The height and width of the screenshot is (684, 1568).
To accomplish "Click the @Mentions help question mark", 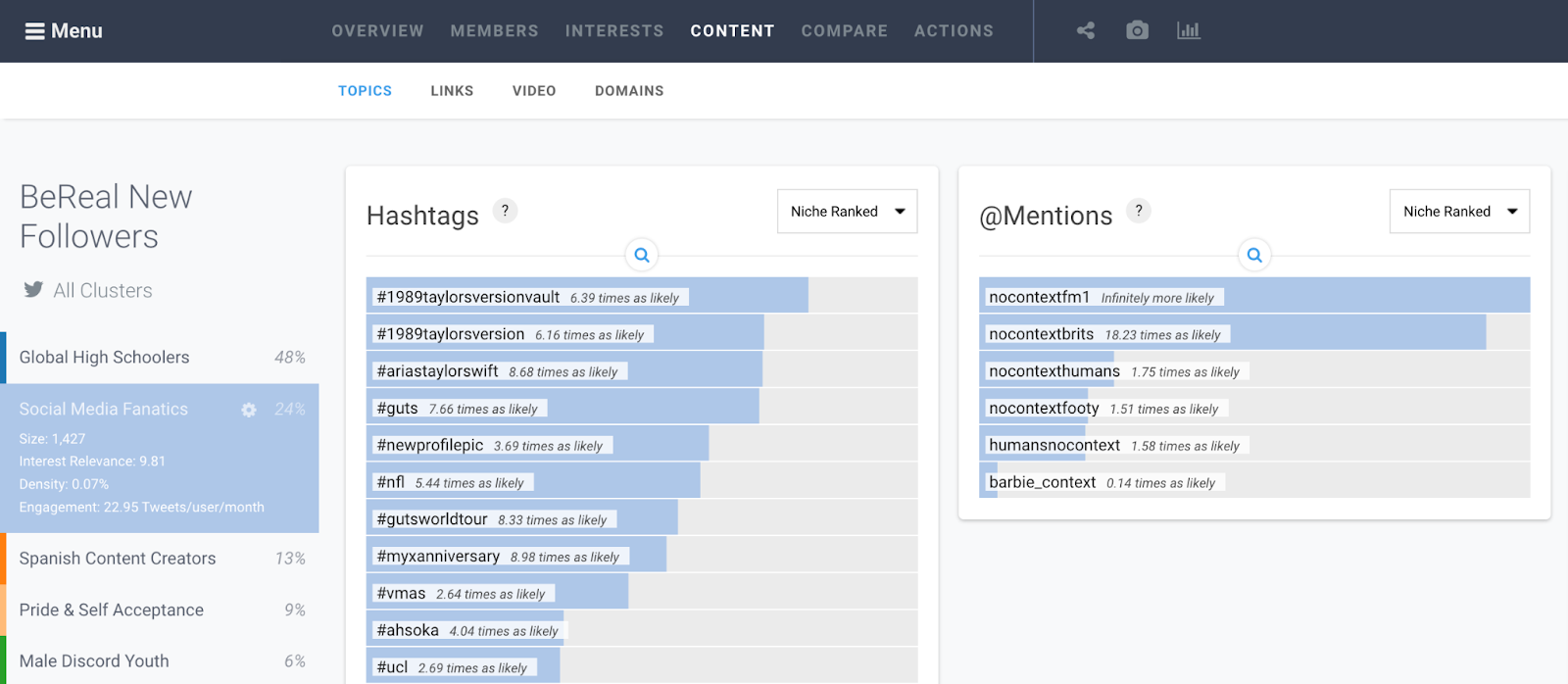I will click(1138, 211).
